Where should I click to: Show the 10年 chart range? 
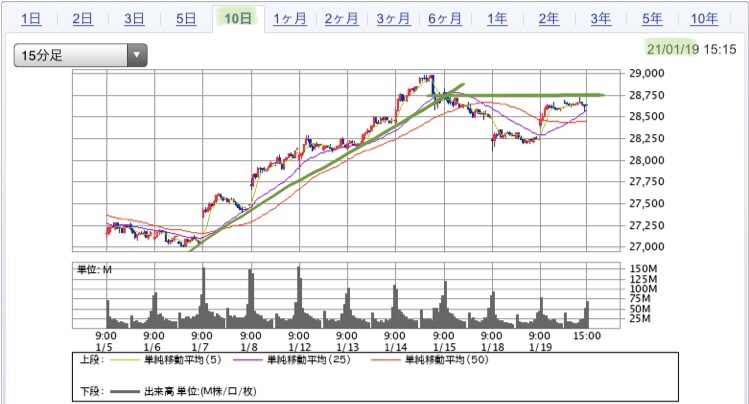click(x=704, y=19)
